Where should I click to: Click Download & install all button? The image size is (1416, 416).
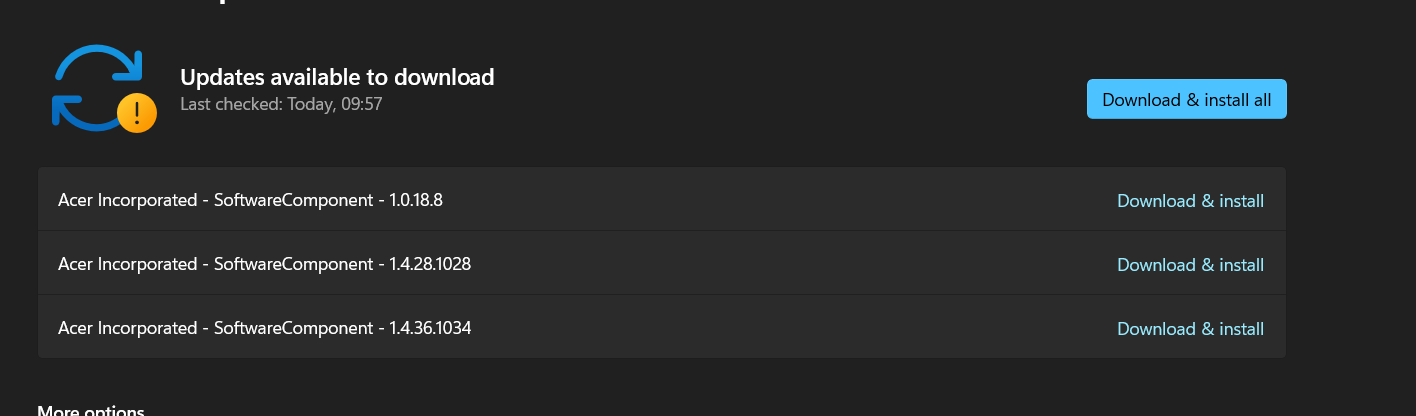click(1186, 99)
